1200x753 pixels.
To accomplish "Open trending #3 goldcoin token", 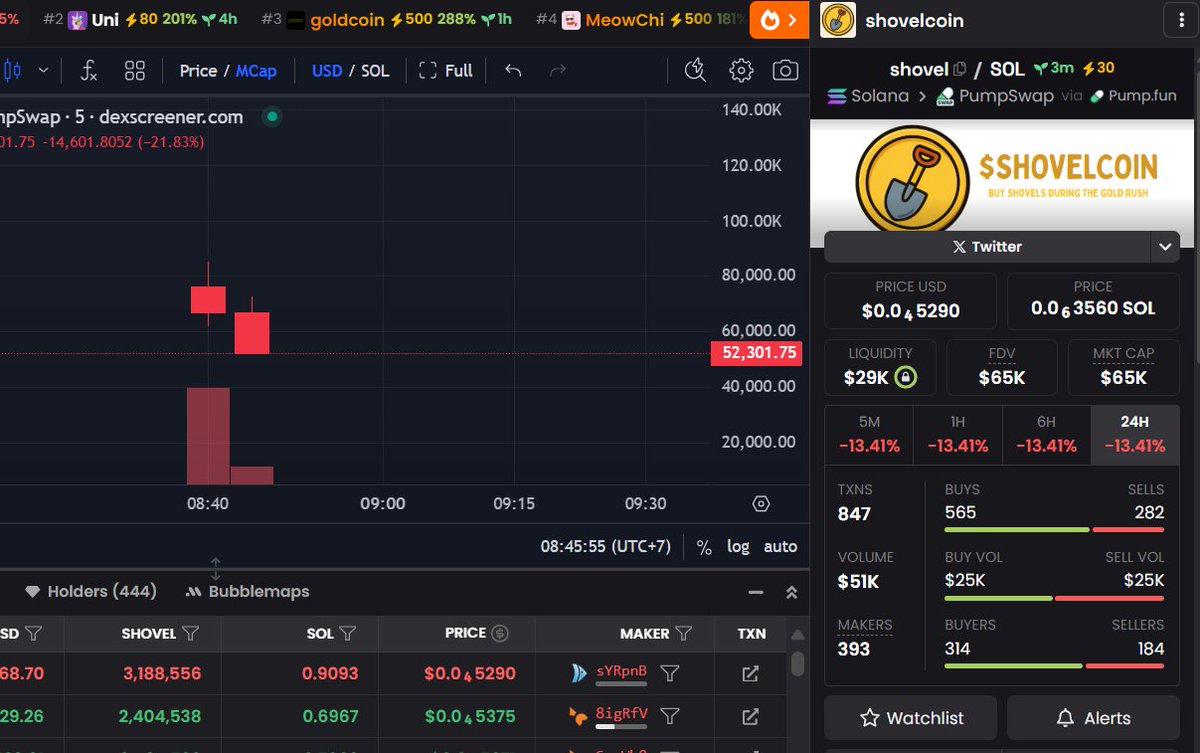I will 386,20.
